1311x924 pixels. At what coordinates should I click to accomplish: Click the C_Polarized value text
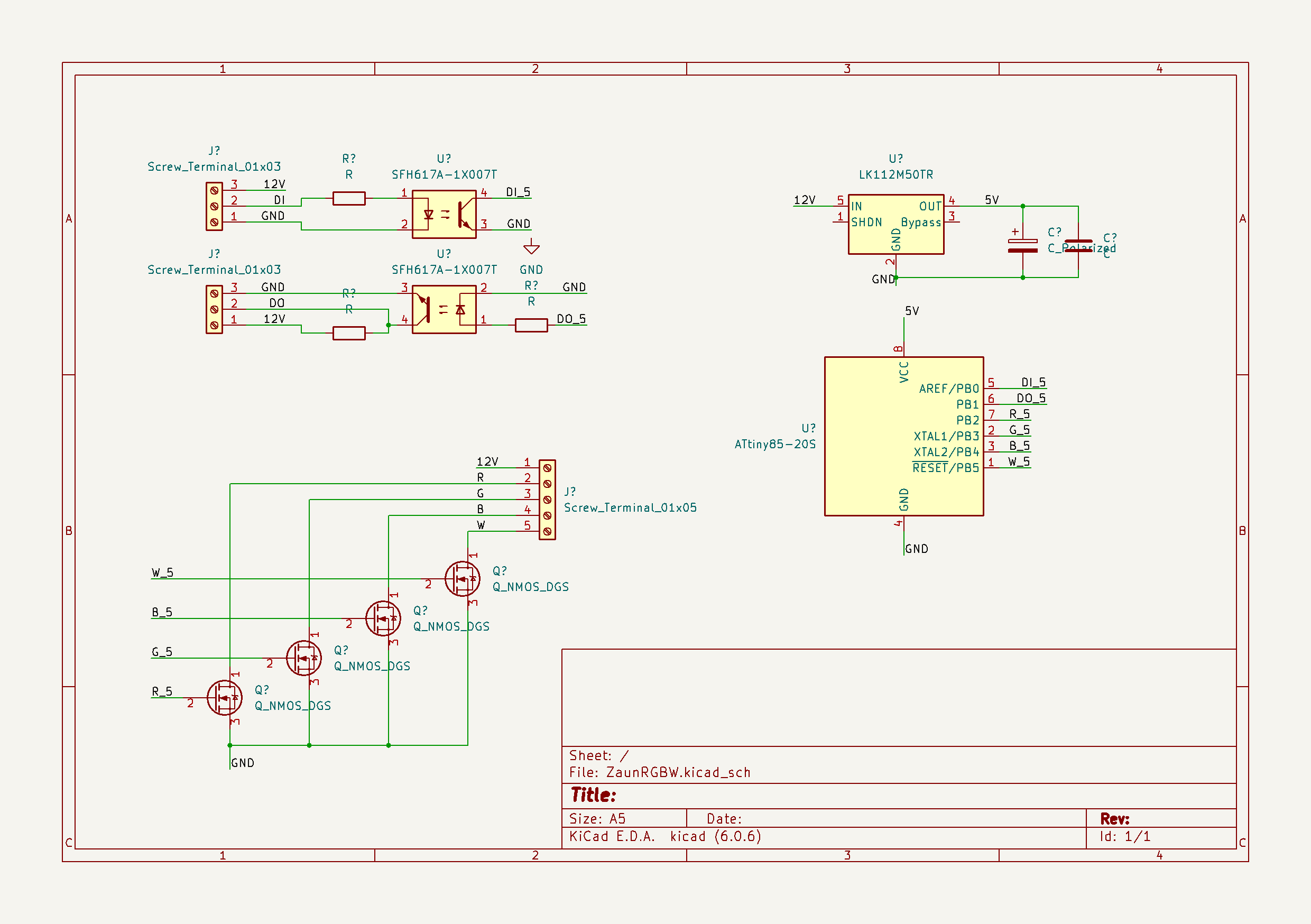point(1082,248)
